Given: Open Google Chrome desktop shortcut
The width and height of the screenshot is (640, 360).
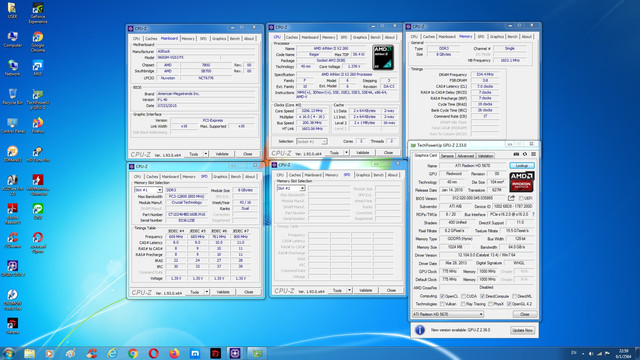Looking at the screenshot, I should [x=38, y=41].
